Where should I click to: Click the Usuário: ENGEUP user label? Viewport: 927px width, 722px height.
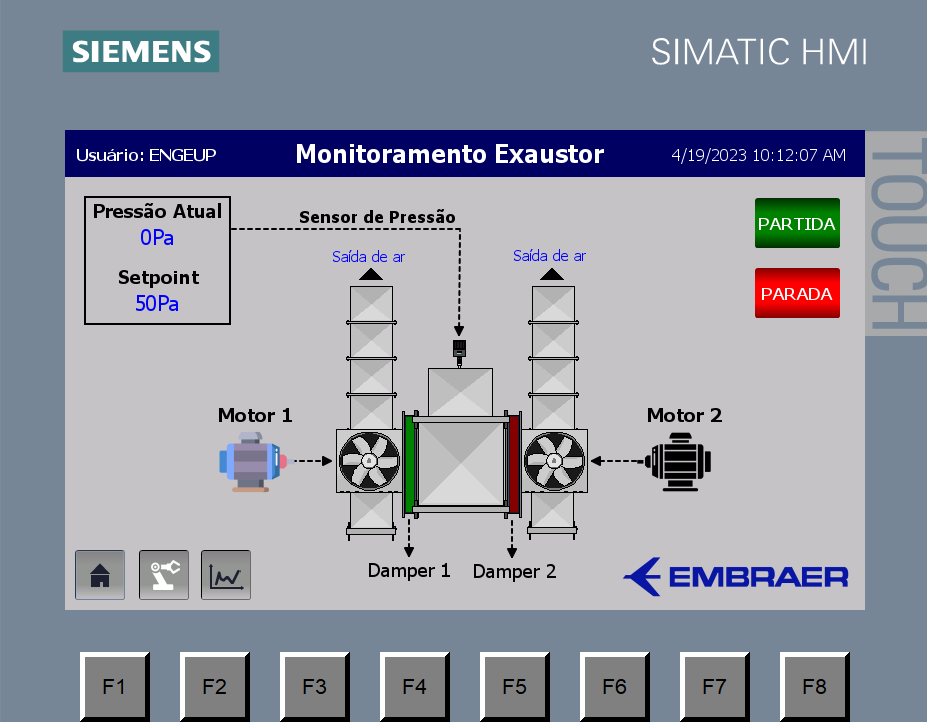tap(146, 155)
